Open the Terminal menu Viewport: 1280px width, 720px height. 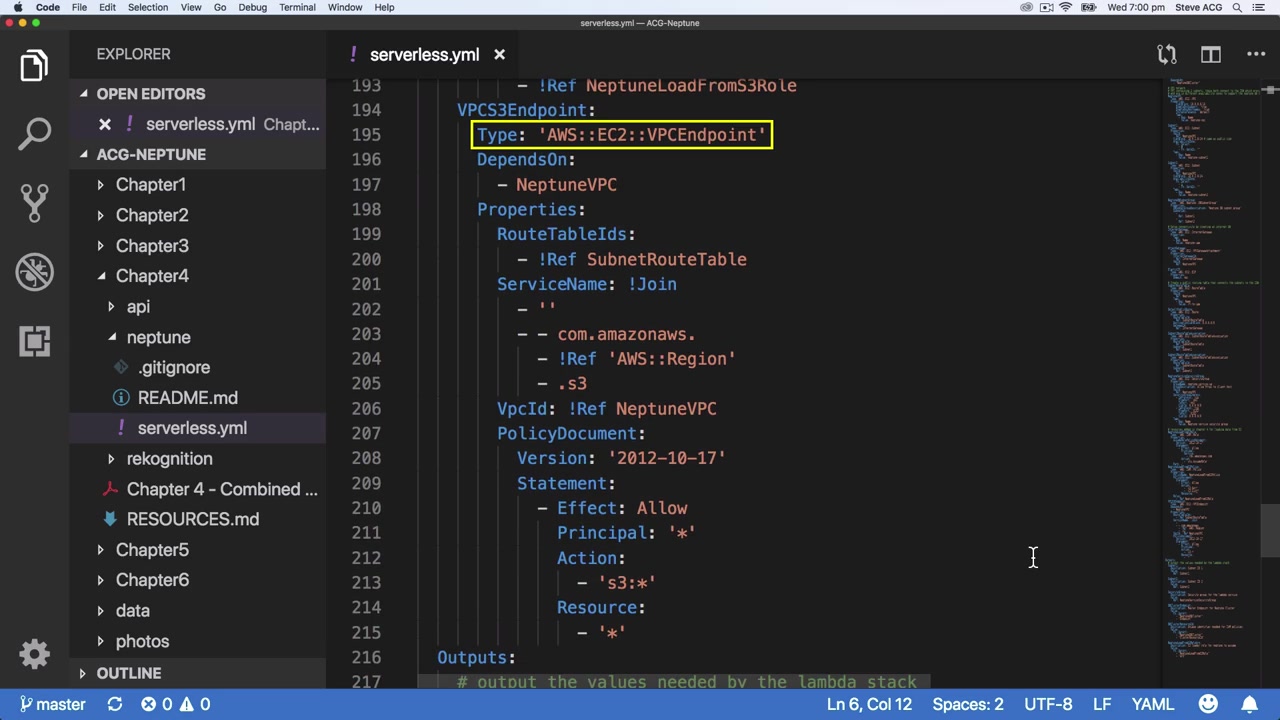pos(297,7)
